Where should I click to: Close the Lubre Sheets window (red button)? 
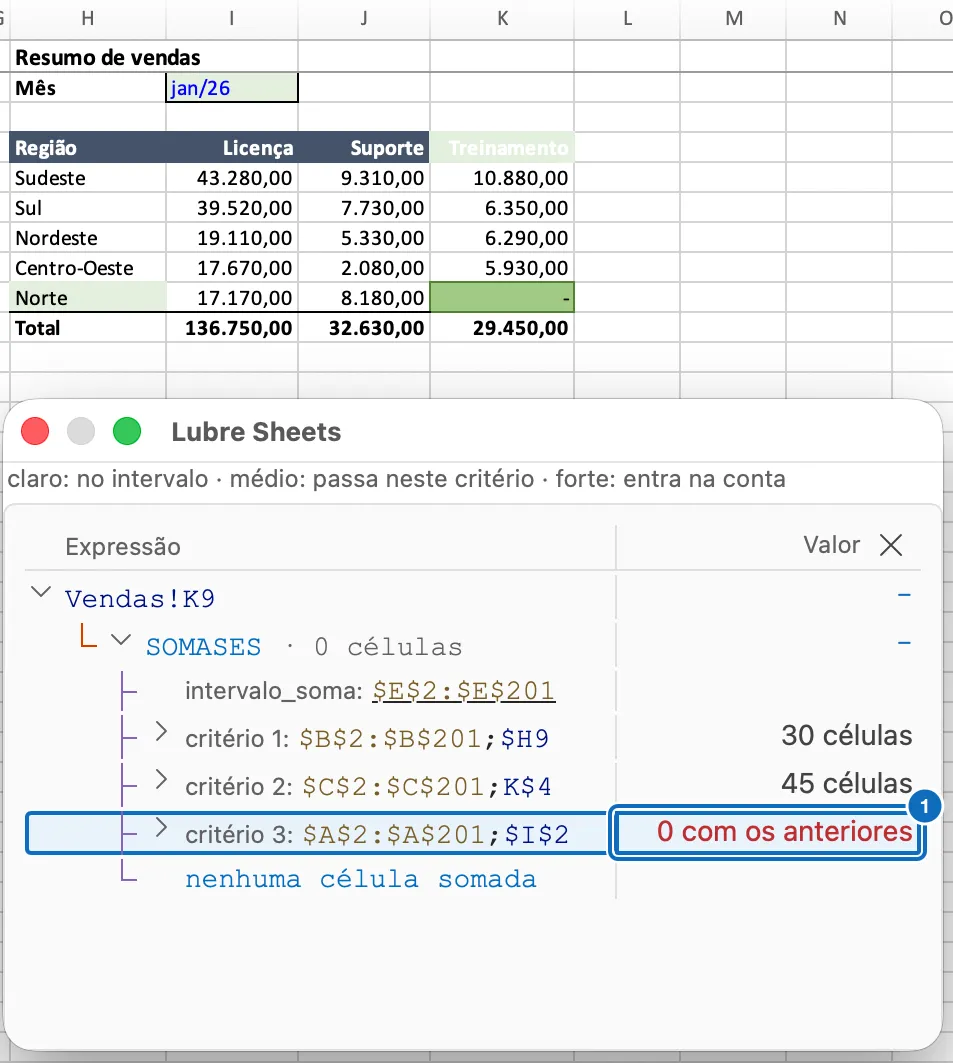[x=35, y=431]
